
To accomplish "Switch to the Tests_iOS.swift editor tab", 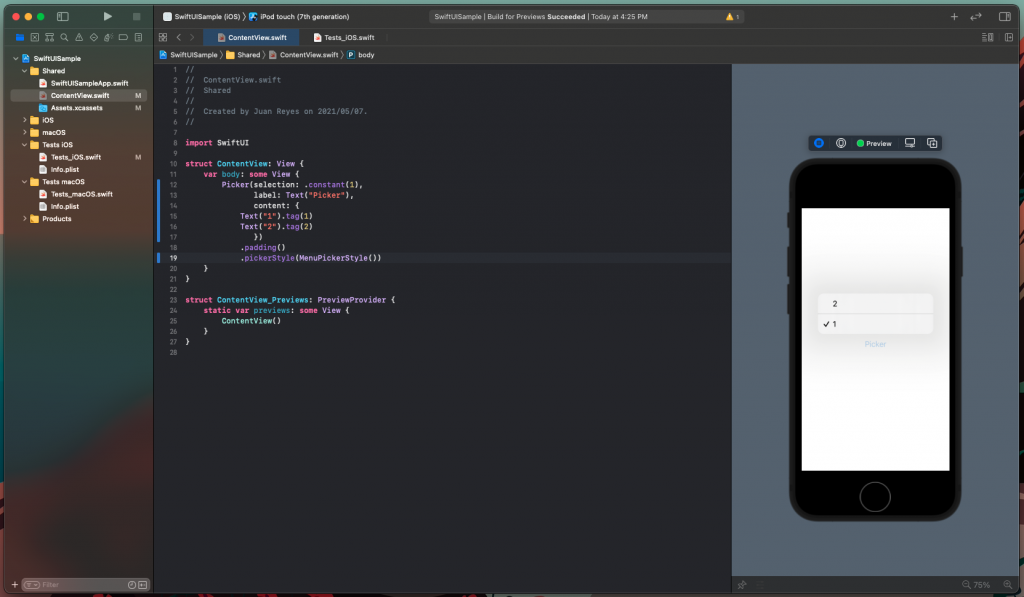I will click(x=344, y=37).
